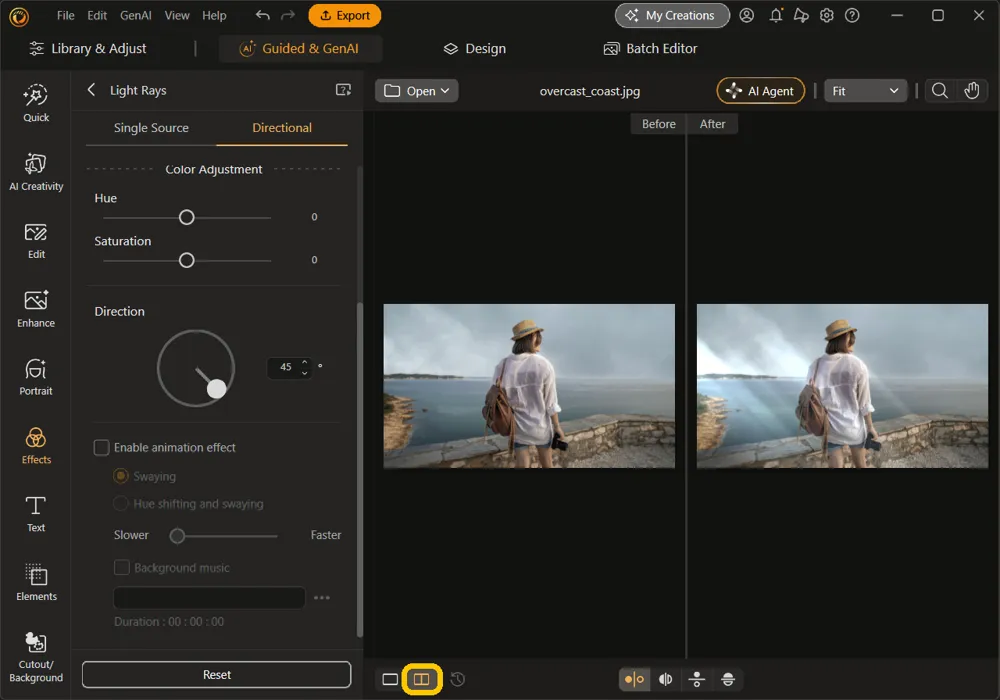
Task: Open the GenAI menu
Action: coord(135,15)
